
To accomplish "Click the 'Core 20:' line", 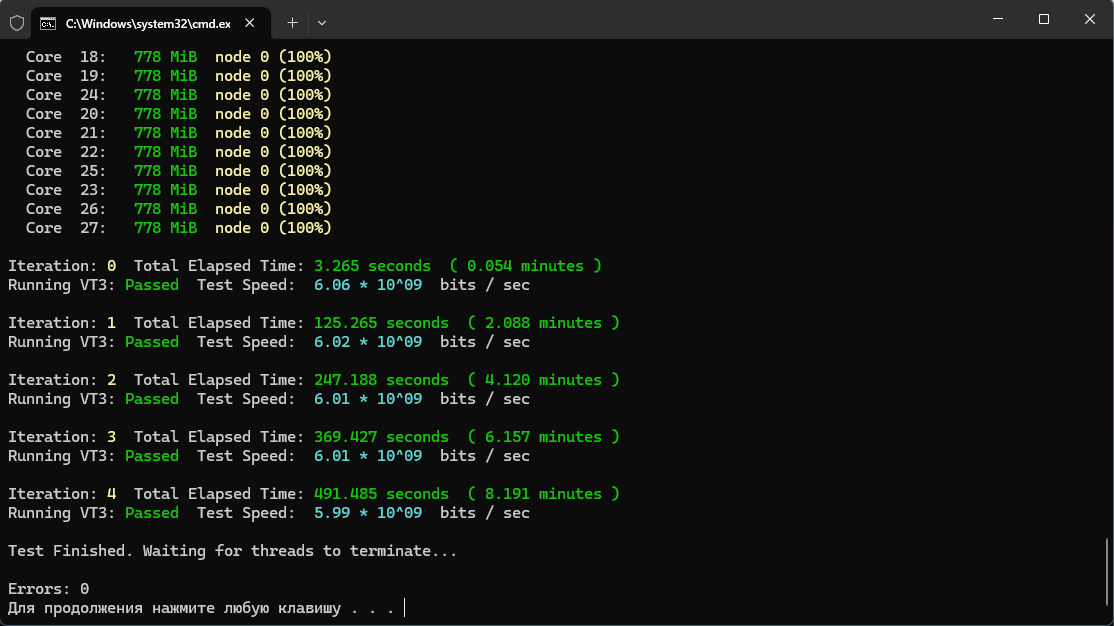I will (178, 114).
